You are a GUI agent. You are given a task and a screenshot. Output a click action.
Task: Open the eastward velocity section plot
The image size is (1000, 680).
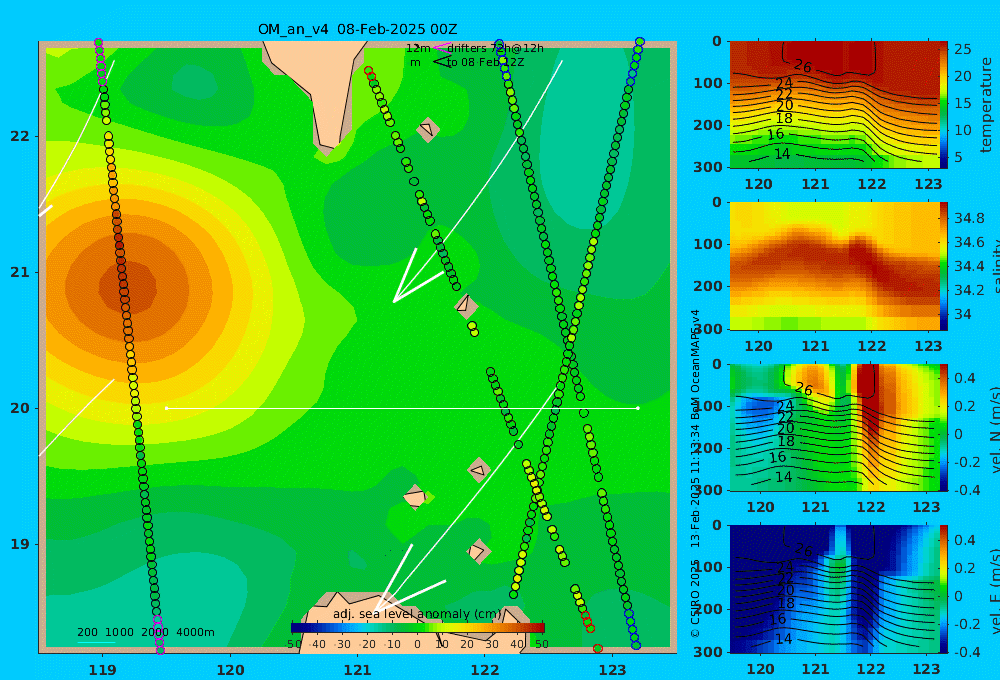coord(834,589)
